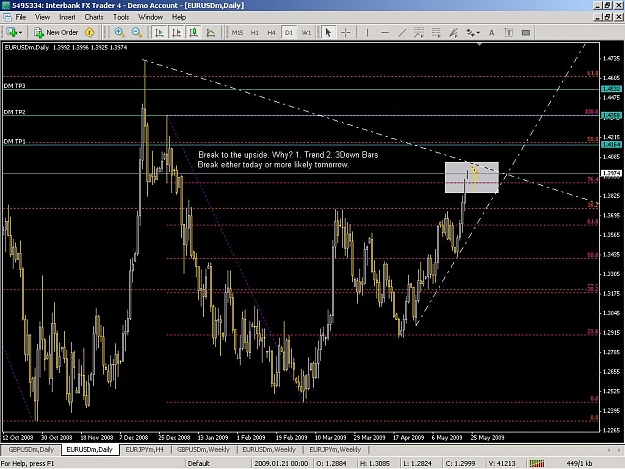Viewport: 625px width, 469px height.
Task: Click the 2009.01.21 00:00 status entry
Action: point(281,463)
